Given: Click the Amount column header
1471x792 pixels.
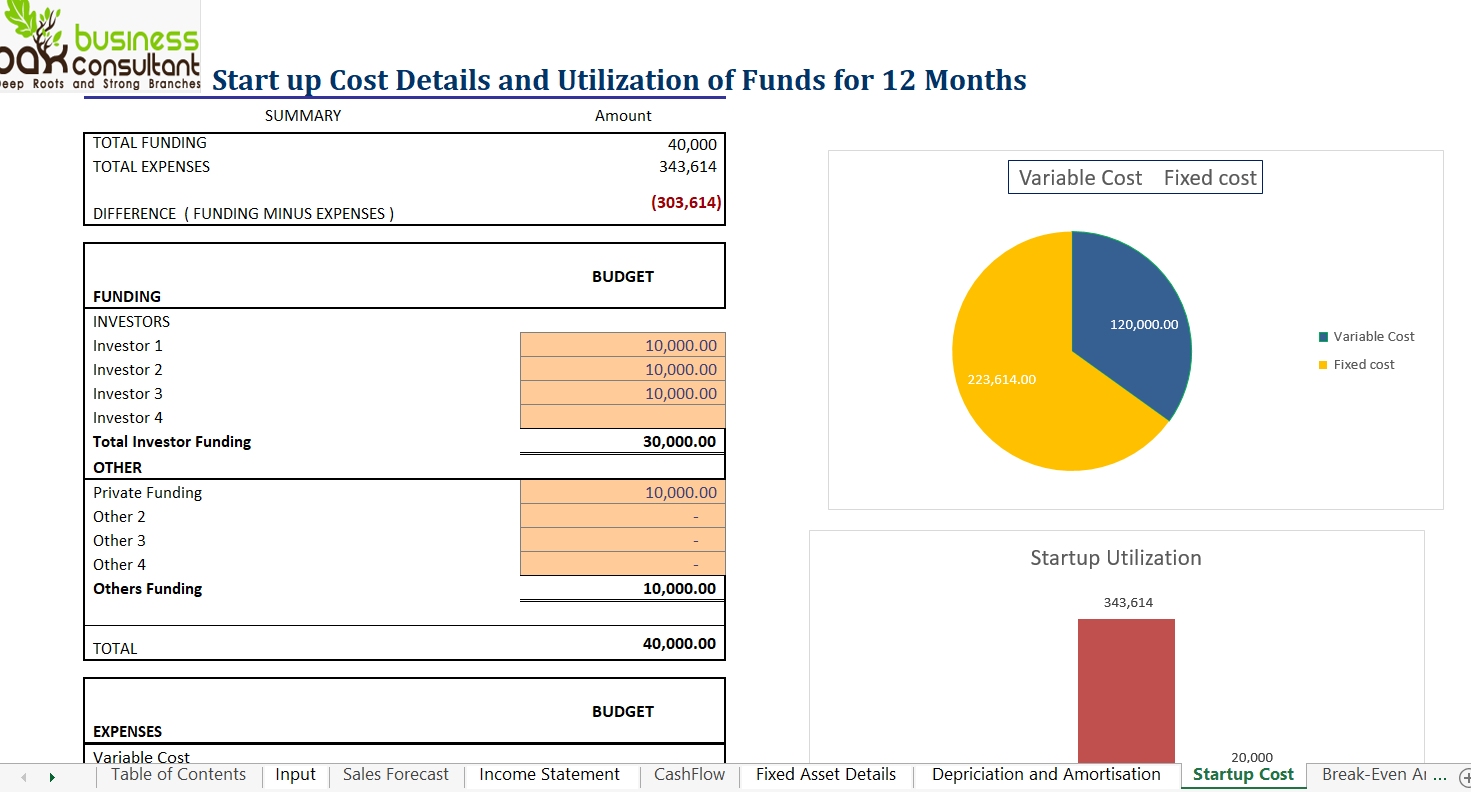Looking at the screenshot, I should 623,116.
